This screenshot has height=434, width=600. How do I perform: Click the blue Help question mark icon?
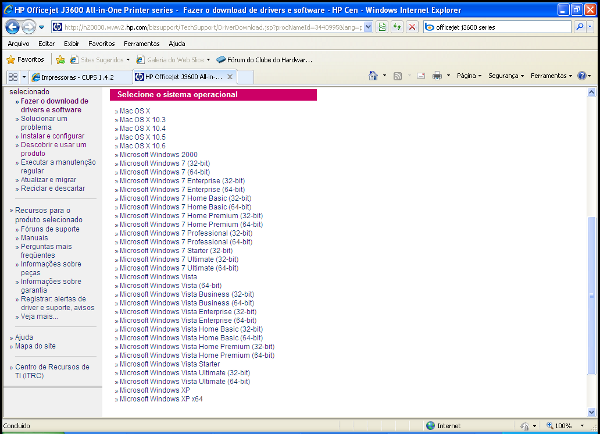582,76
